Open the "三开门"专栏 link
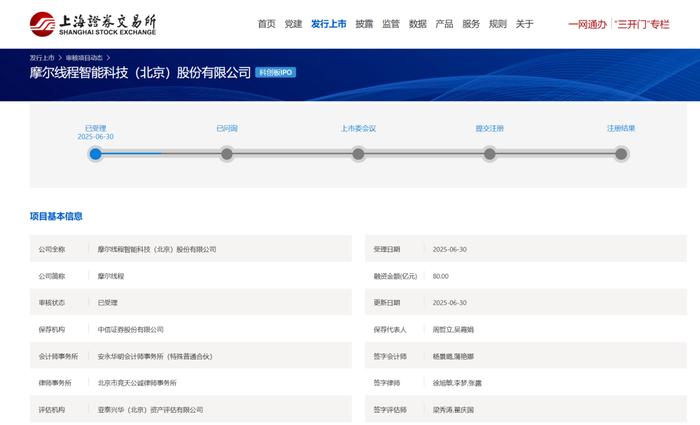700x425 pixels. tap(642, 25)
